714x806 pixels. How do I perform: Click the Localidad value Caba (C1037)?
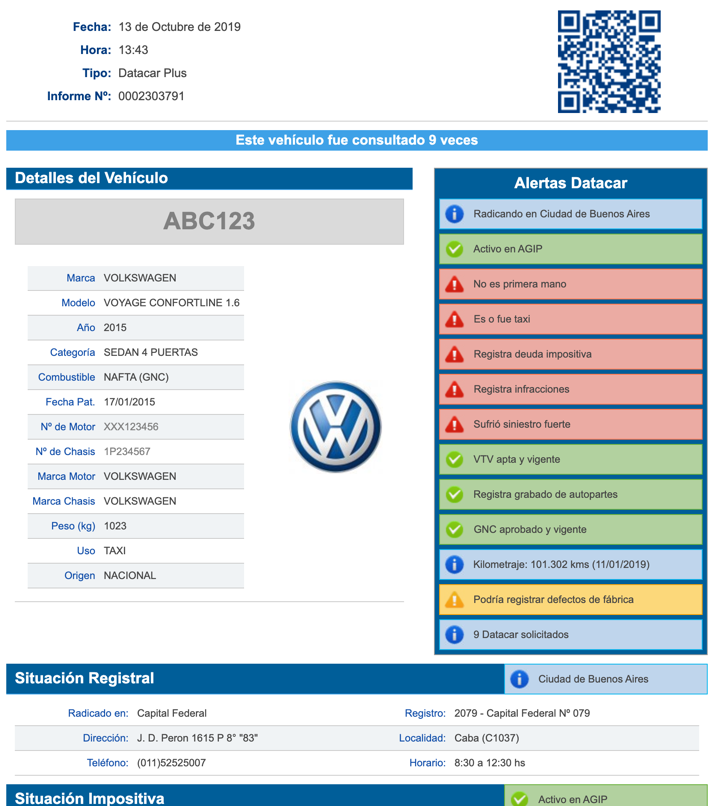pos(486,738)
